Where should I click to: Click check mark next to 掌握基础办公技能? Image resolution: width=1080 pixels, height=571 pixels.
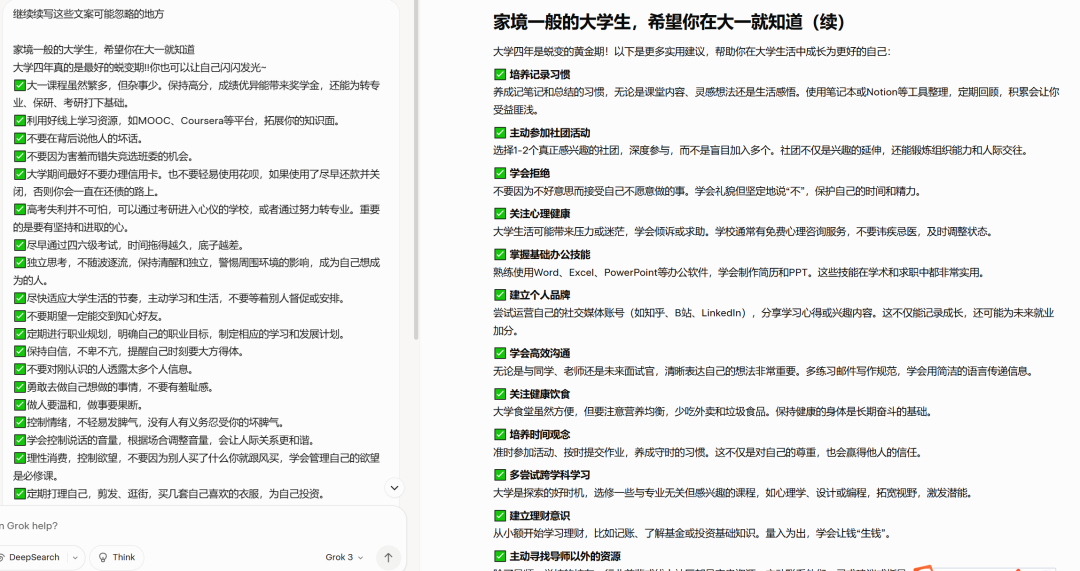point(500,254)
